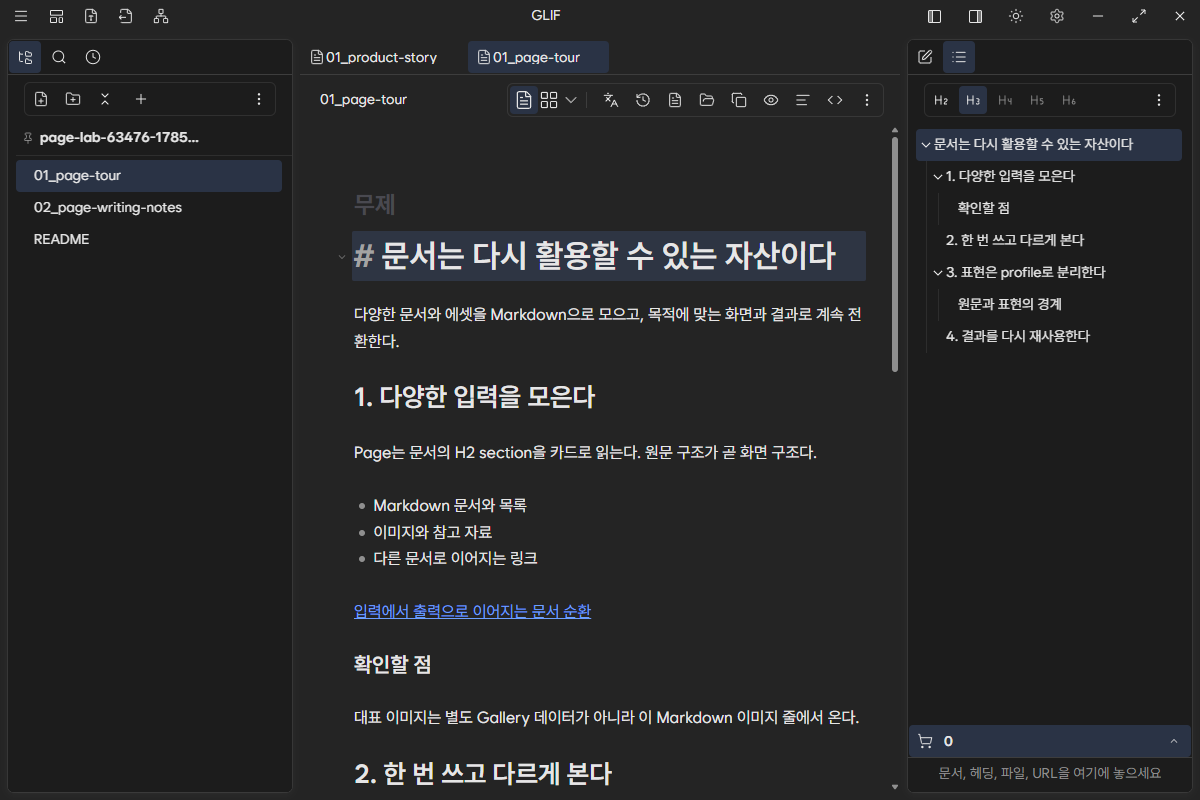This screenshot has height=800, width=1200.
Task: Jump to outline entry '확인할 점'
Action: (983, 208)
